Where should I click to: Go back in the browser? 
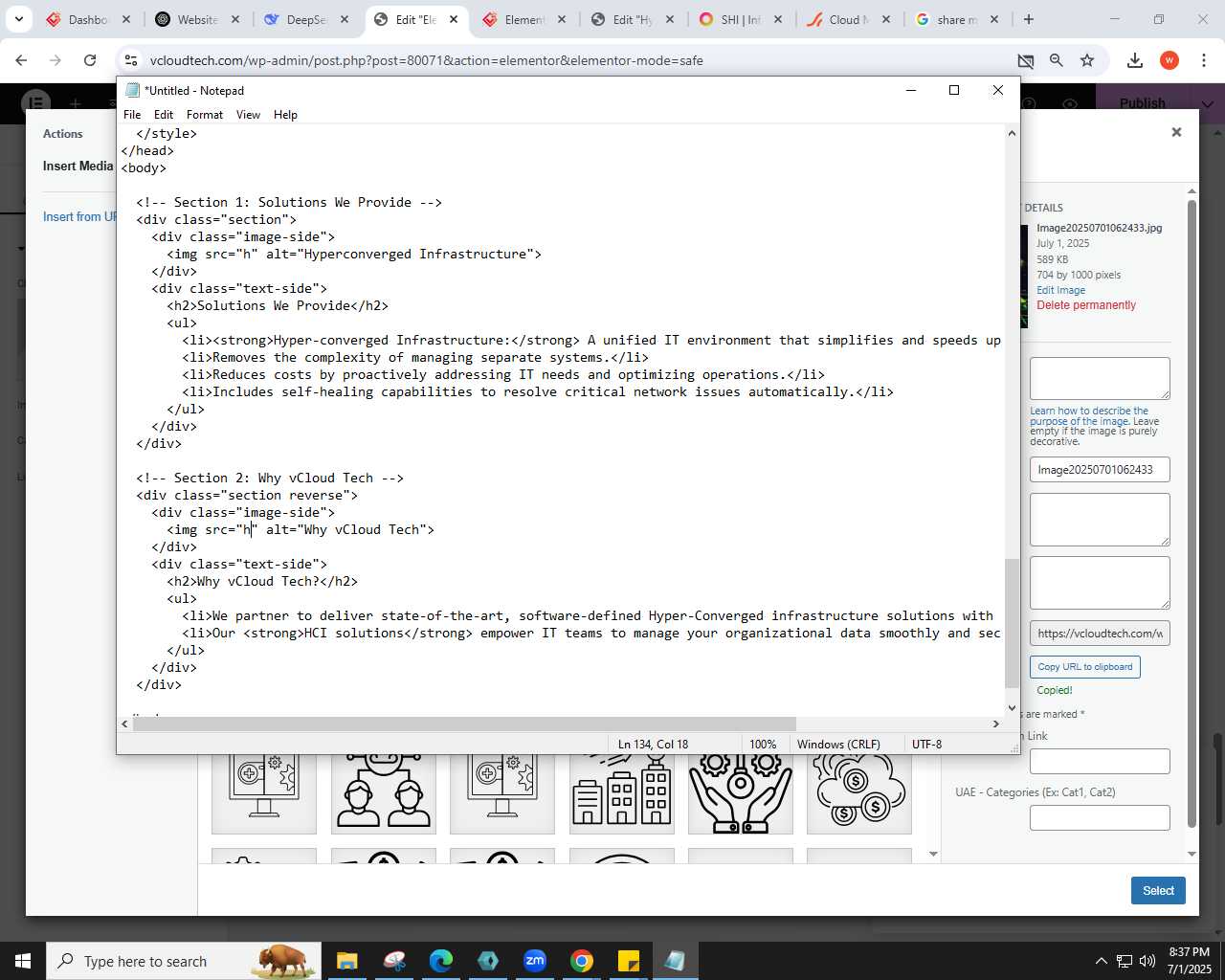pos(21,60)
